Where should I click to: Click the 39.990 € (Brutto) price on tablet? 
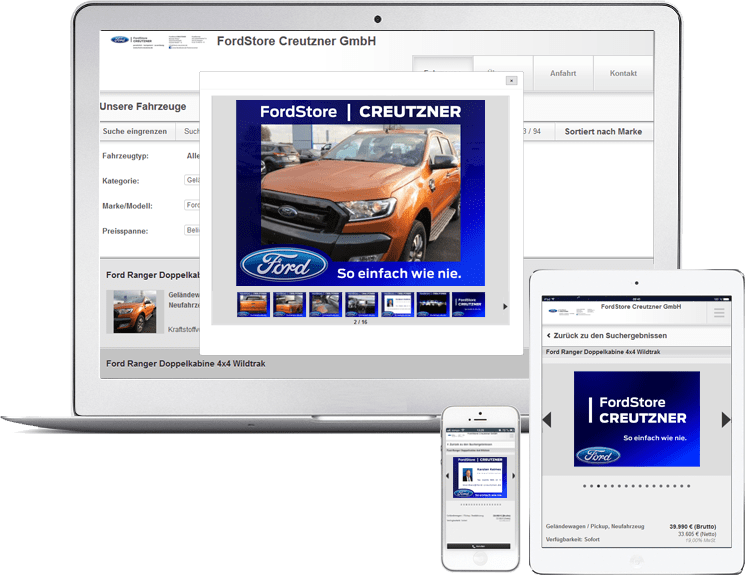[693, 527]
